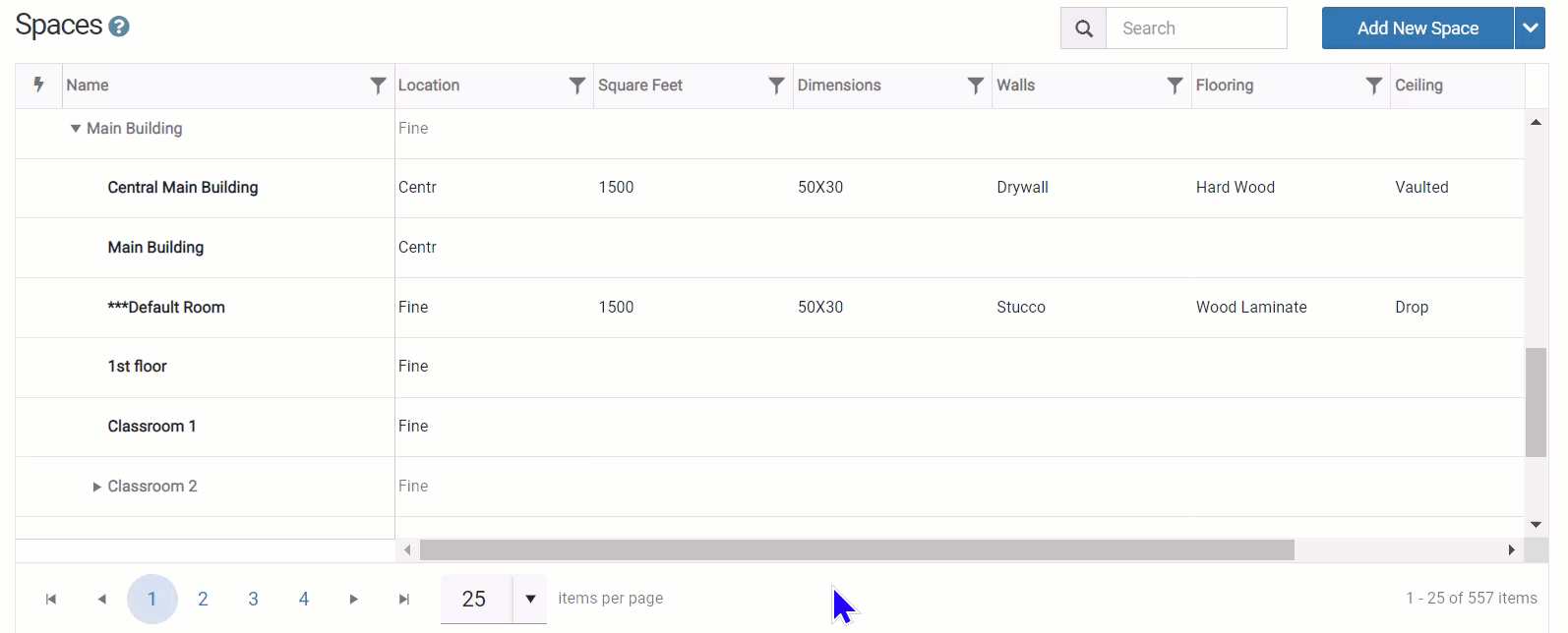The width and height of the screenshot is (1568, 633).
Task: Click the Vaulted ceiling cell
Action: click(x=1421, y=188)
